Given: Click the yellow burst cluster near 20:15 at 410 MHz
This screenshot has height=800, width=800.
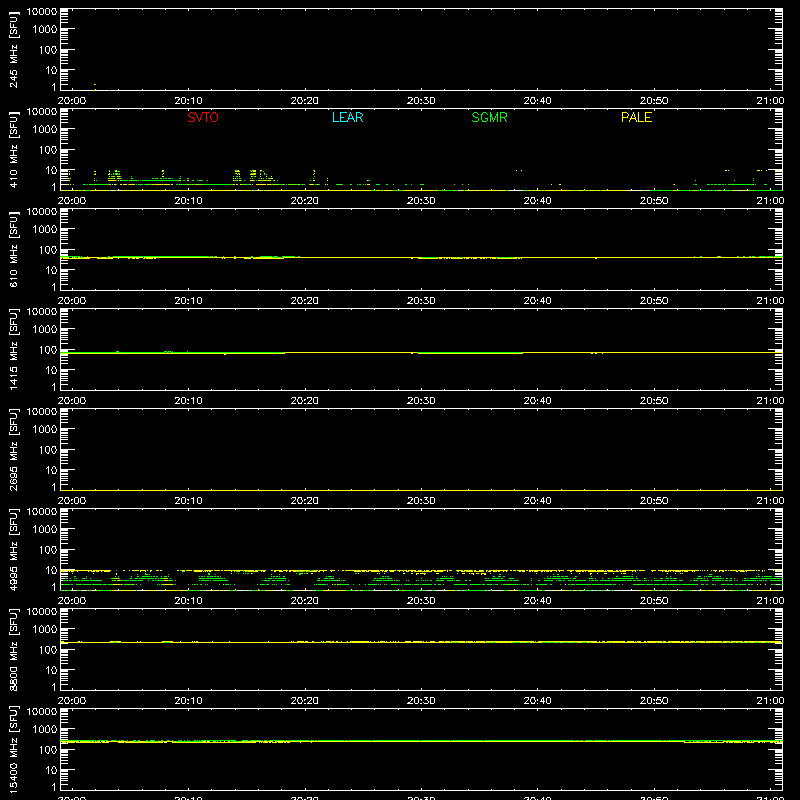Looking at the screenshot, I should pyautogui.click(x=254, y=176).
